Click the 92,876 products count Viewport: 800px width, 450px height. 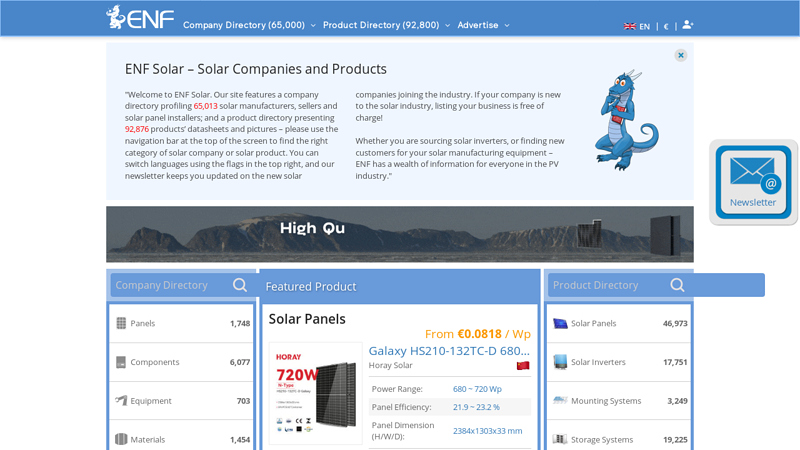point(137,129)
